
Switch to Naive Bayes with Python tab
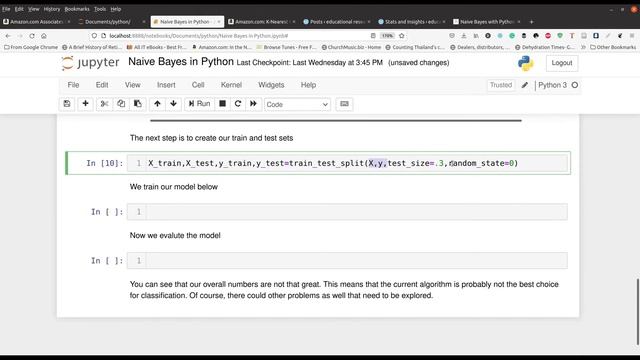(x=487, y=22)
